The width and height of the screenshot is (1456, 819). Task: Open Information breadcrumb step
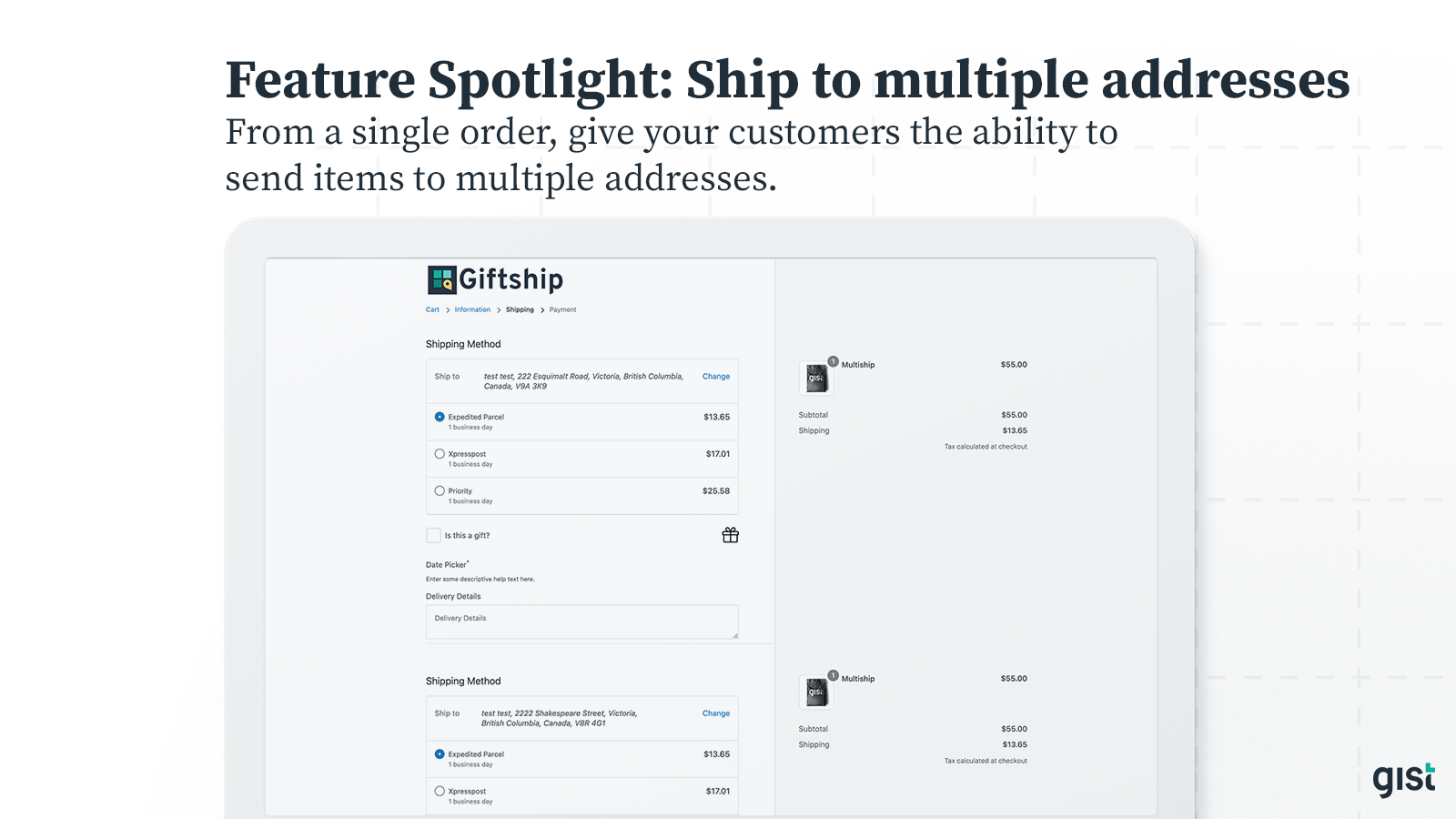point(472,309)
